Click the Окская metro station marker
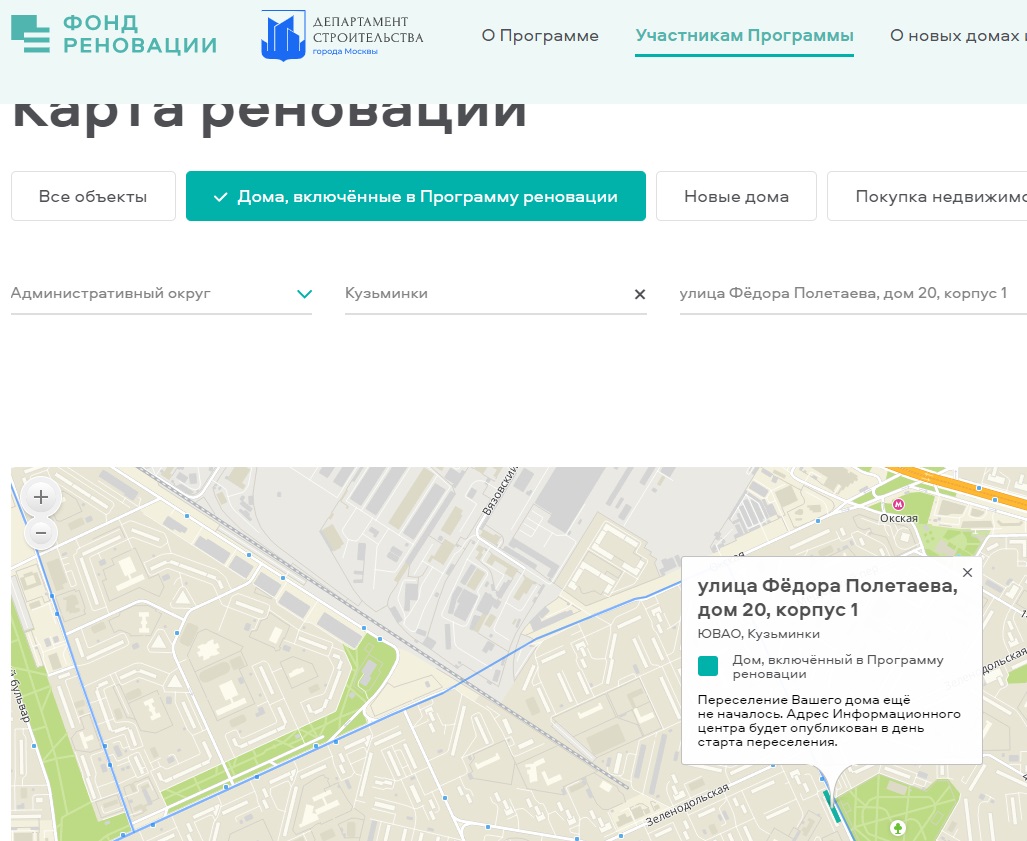Viewport: 1027px width, 841px height. tap(899, 504)
